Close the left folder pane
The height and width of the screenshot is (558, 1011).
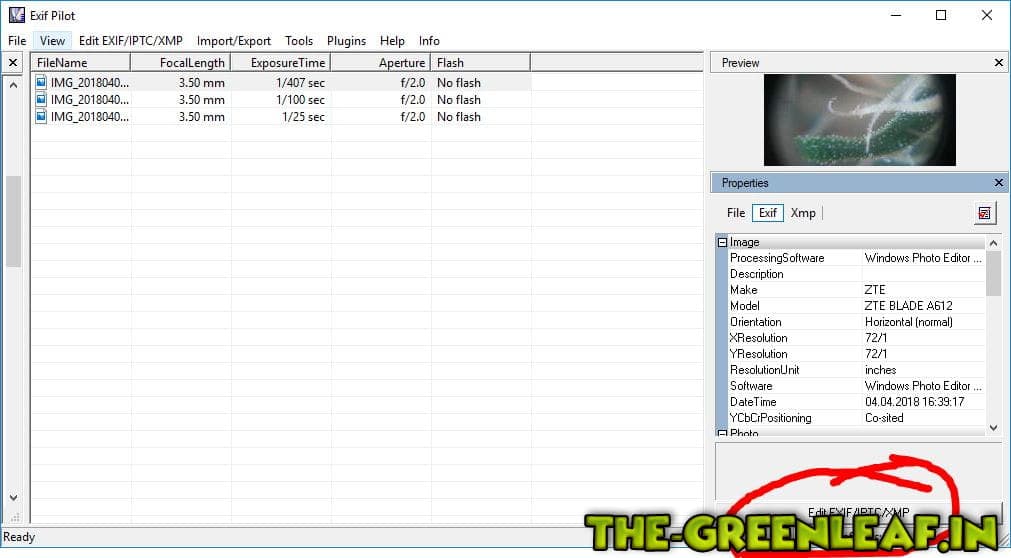click(x=13, y=63)
